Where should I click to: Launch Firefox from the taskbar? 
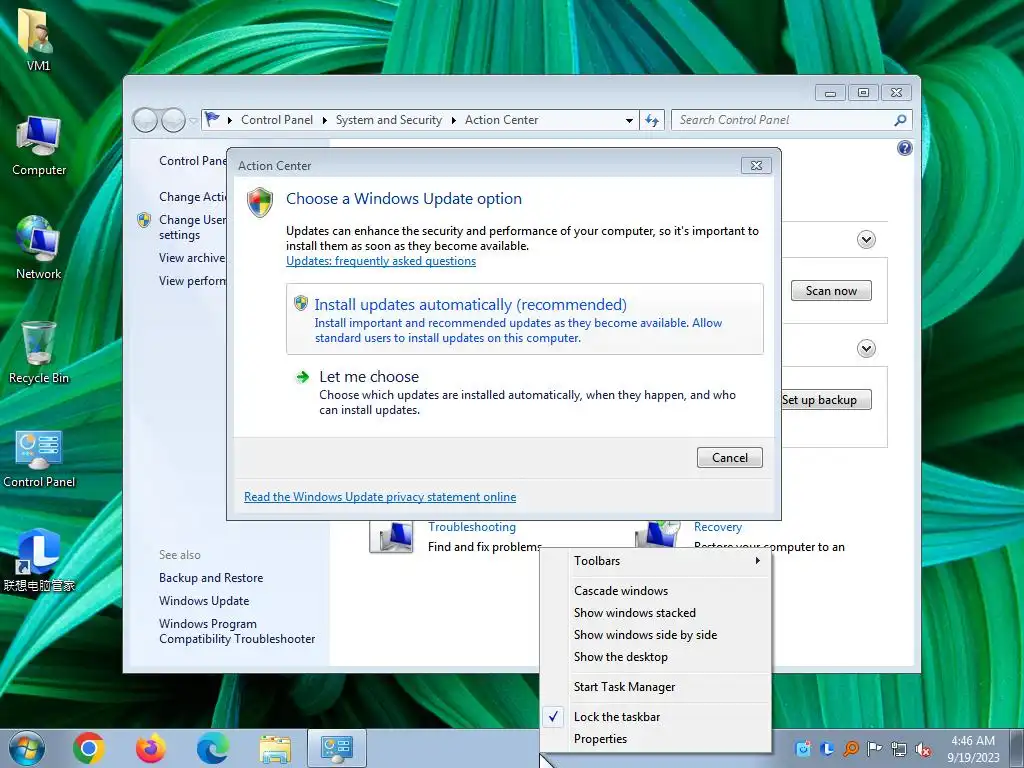point(150,748)
